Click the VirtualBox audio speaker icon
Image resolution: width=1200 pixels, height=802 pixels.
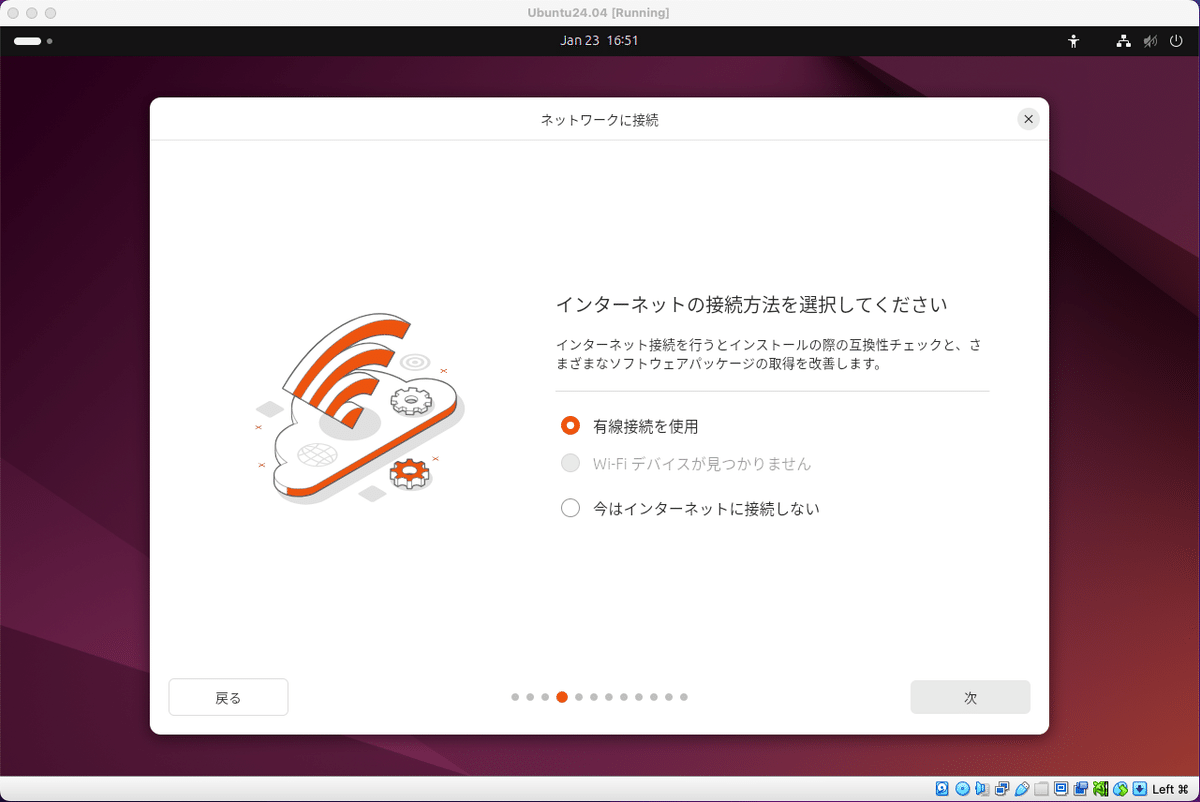[x=982, y=789]
